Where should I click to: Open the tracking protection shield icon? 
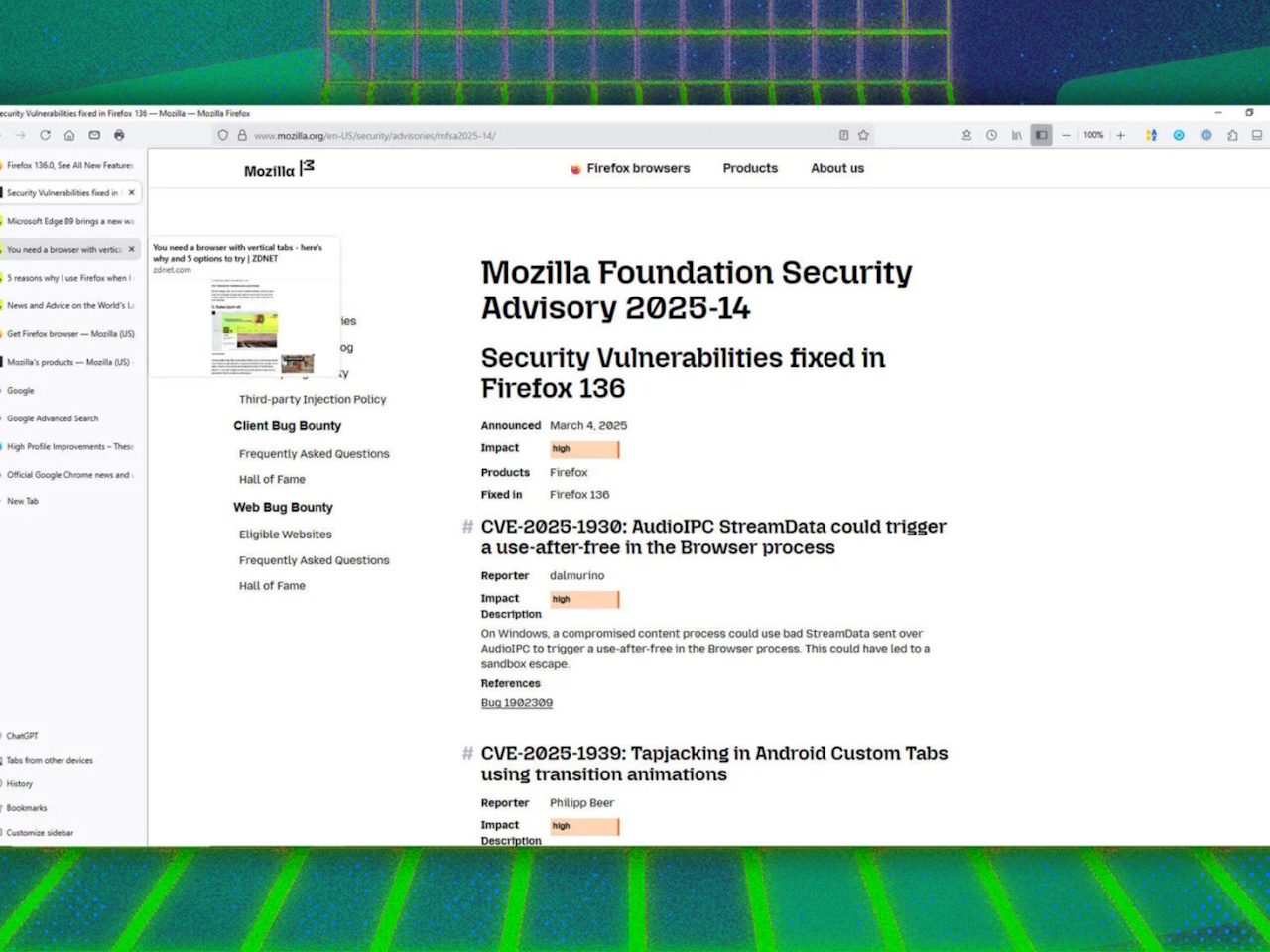223,135
